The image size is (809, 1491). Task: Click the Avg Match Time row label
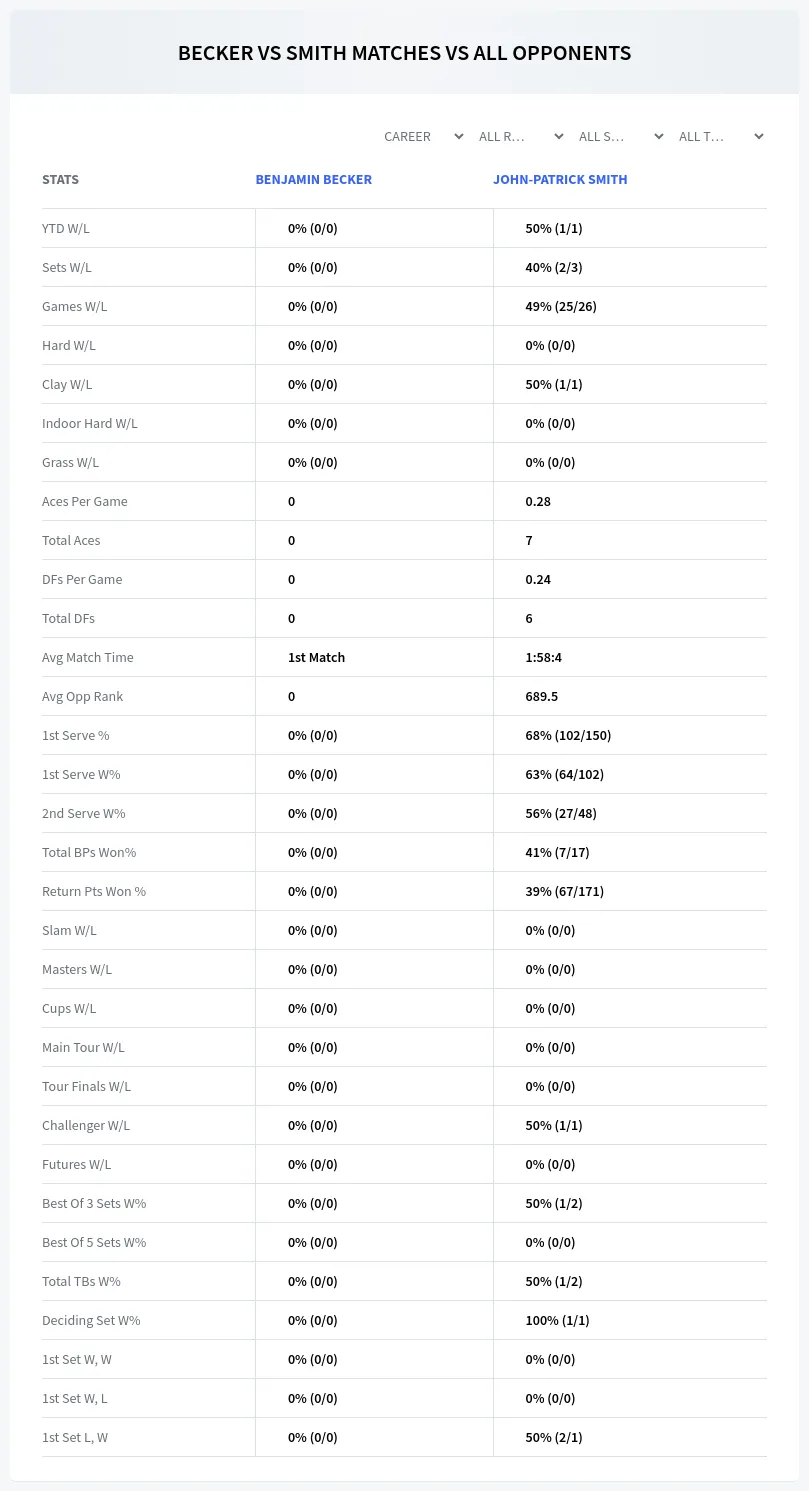(88, 657)
